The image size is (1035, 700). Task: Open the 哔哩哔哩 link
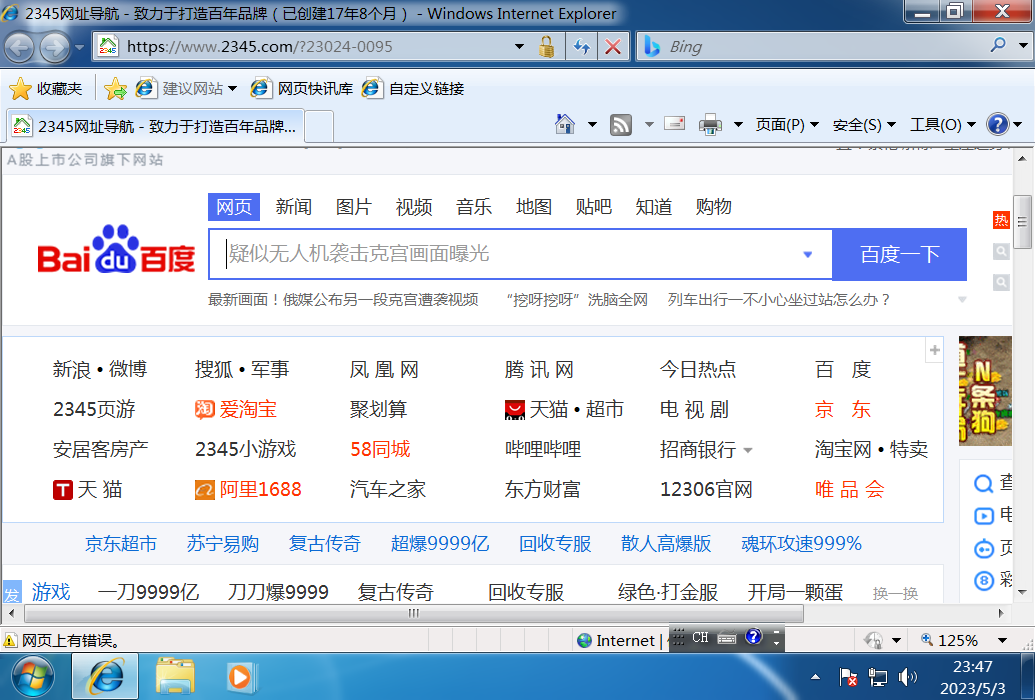tap(543, 449)
